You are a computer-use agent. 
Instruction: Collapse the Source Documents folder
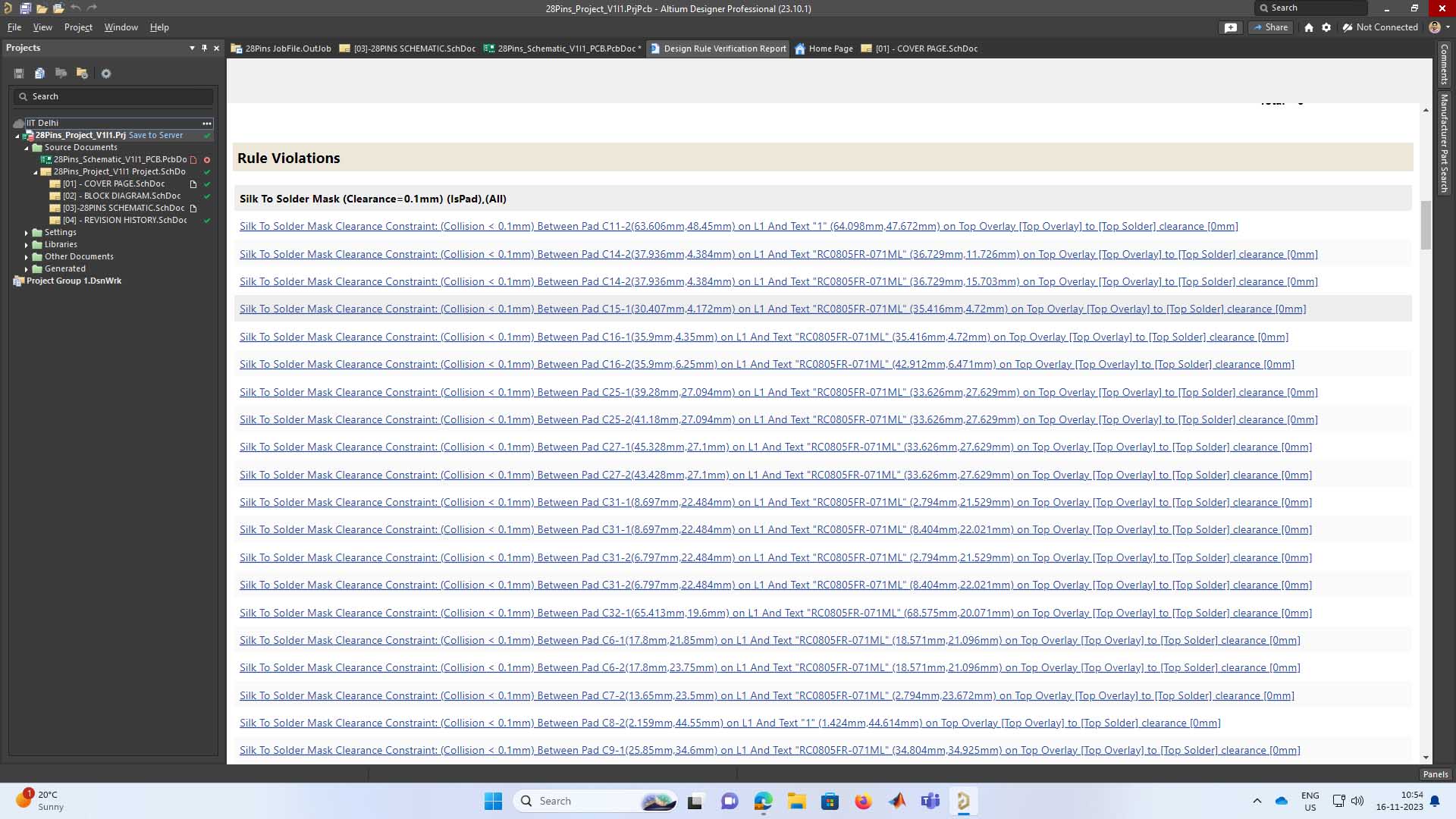pos(27,148)
